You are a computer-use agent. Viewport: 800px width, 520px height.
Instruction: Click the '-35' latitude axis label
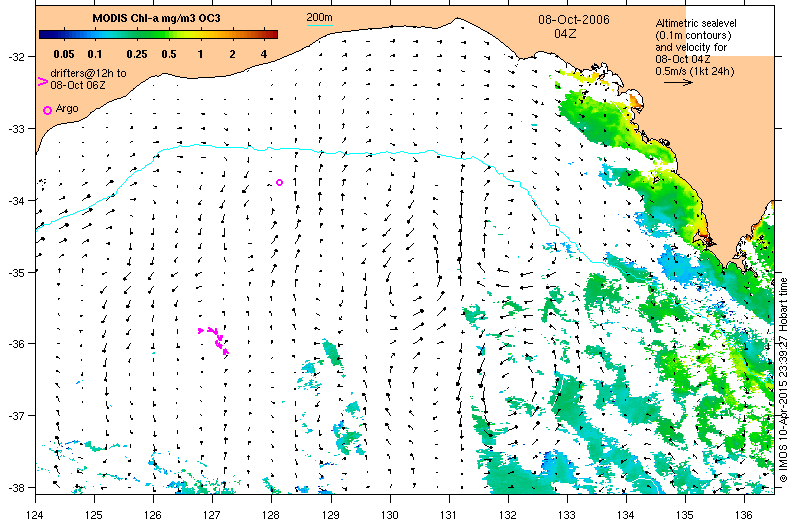coord(15,272)
